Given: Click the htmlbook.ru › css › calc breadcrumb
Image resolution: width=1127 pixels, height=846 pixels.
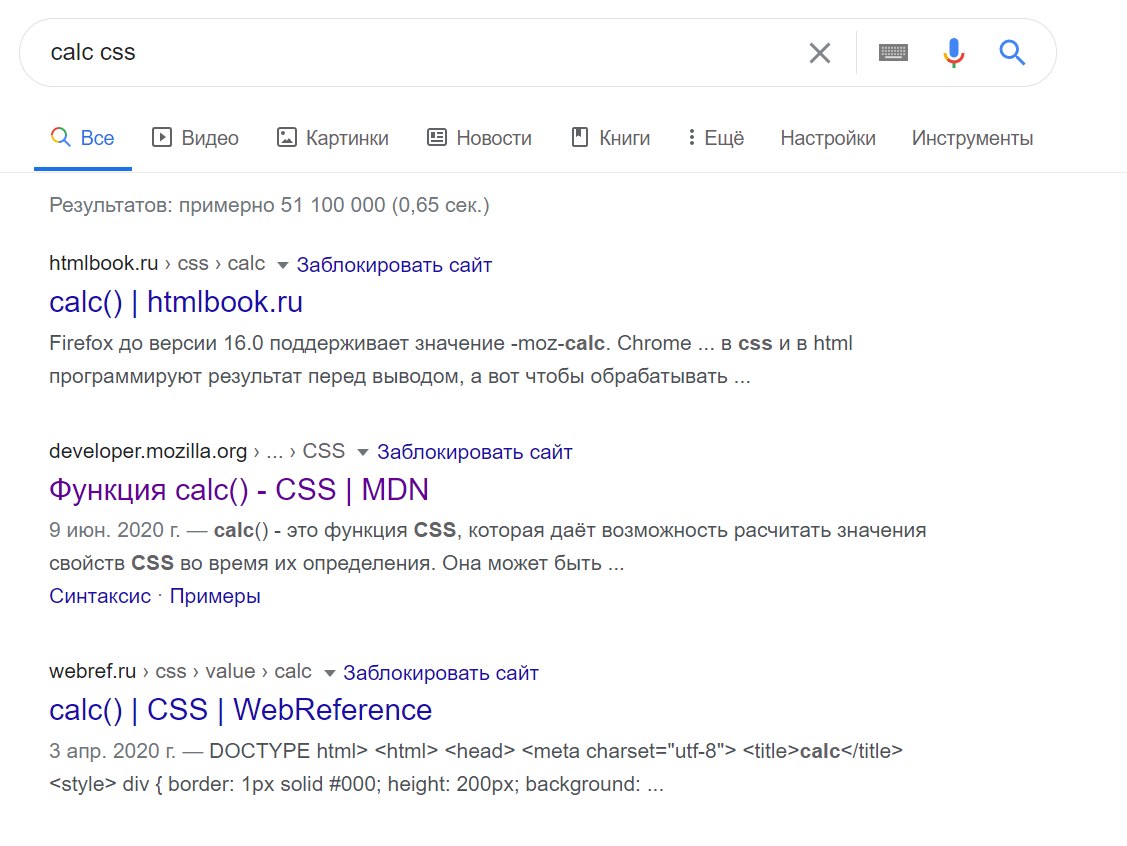Looking at the screenshot, I should pyautogui.click(x=157, y=264).
